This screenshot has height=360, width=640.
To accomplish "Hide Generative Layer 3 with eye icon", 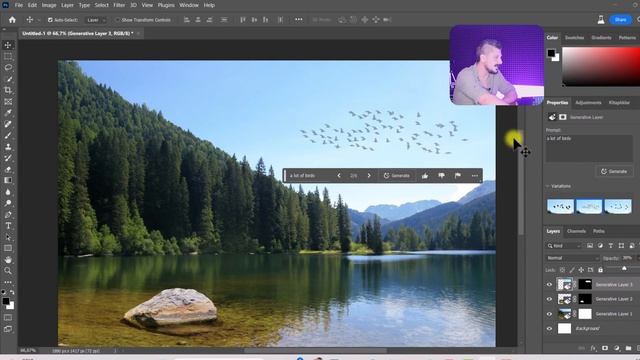I will tap(549, 284).
